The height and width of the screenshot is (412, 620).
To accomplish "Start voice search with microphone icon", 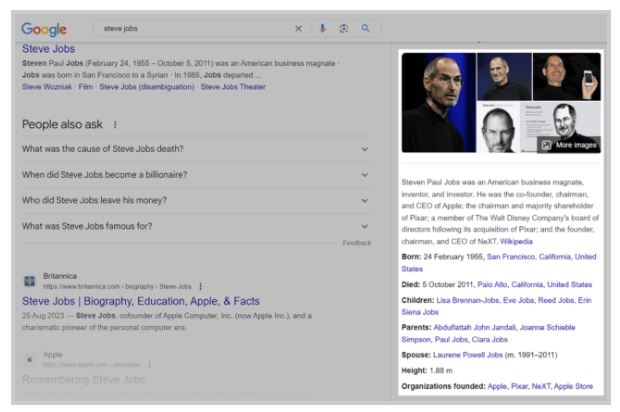I will coord(323,28).
